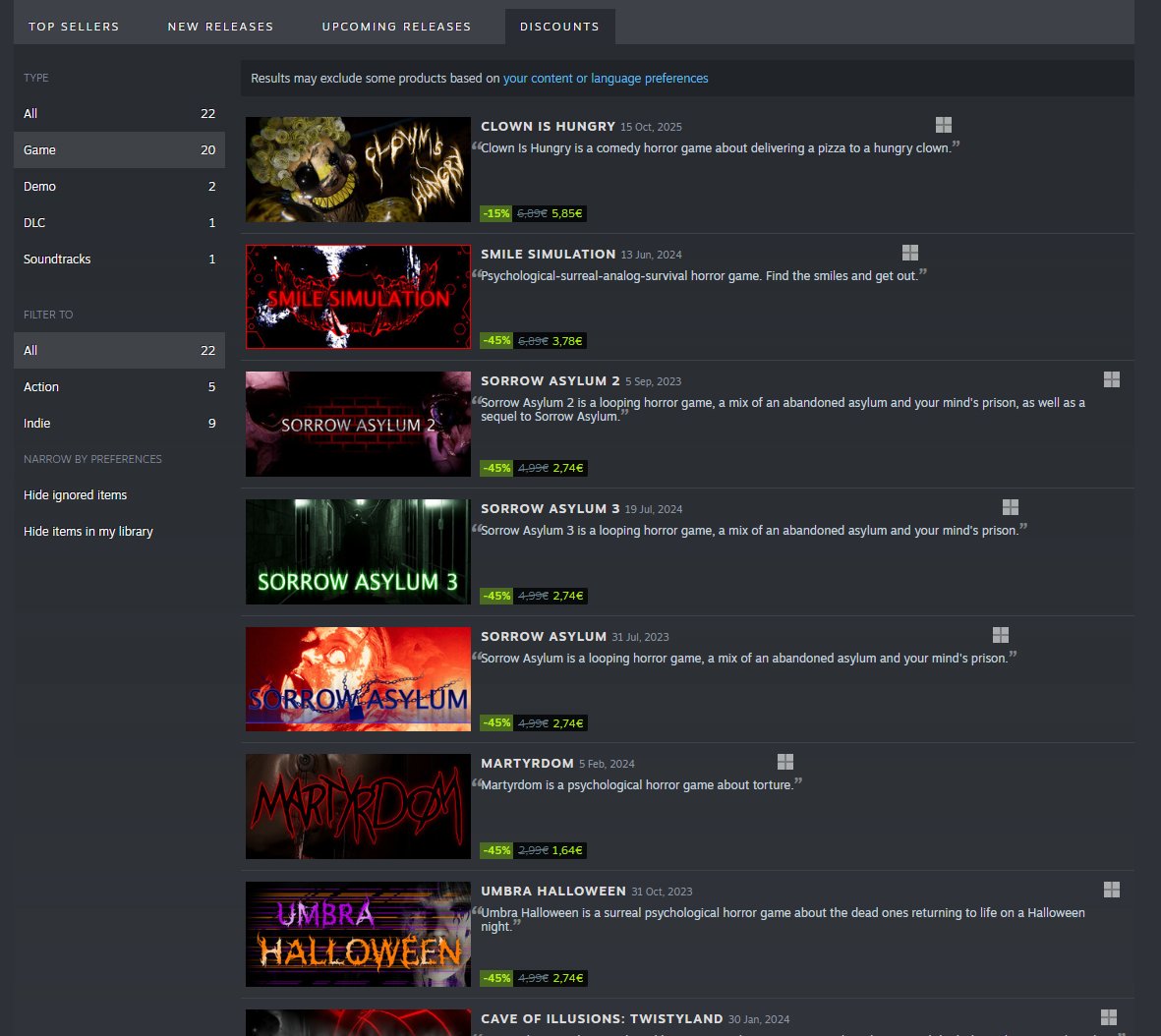Open Clown Is Hungry capsule image
The width and height of the screenshot is (1161, 1036).
pyautogui.click(x=359, y=170)
